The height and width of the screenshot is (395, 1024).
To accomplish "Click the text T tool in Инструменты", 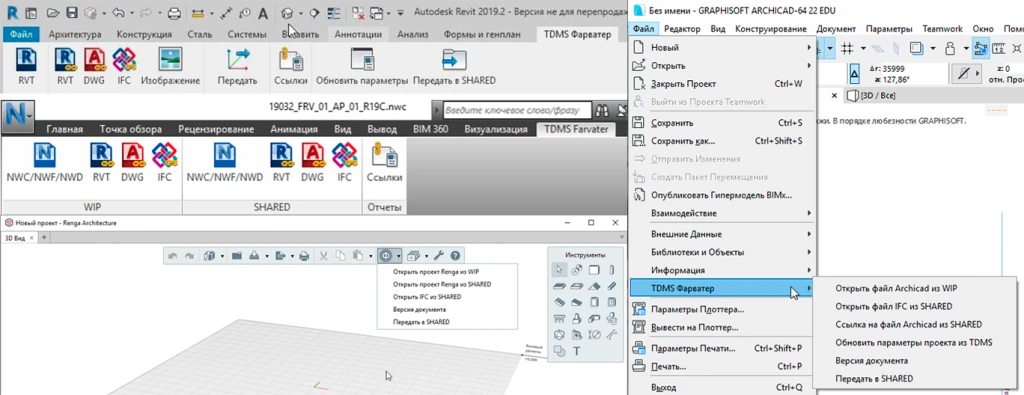I will (577, 351).
